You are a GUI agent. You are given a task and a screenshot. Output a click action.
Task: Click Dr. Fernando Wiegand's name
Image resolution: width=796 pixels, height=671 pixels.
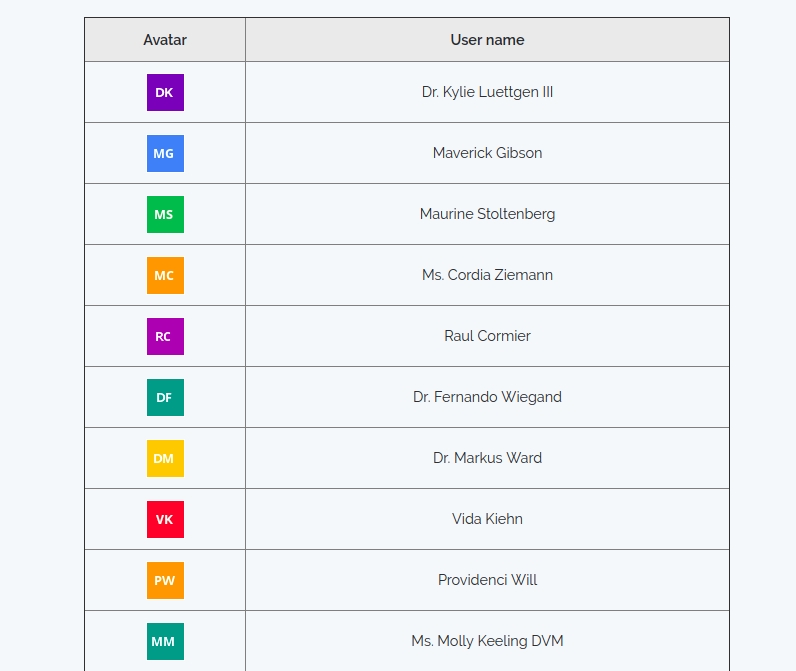(x=487, y=397)
